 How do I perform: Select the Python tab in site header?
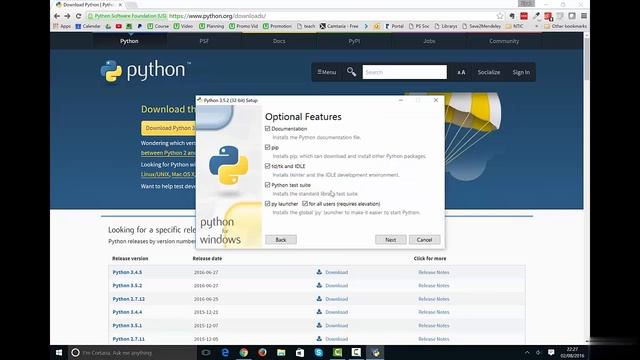click(129, 41)
